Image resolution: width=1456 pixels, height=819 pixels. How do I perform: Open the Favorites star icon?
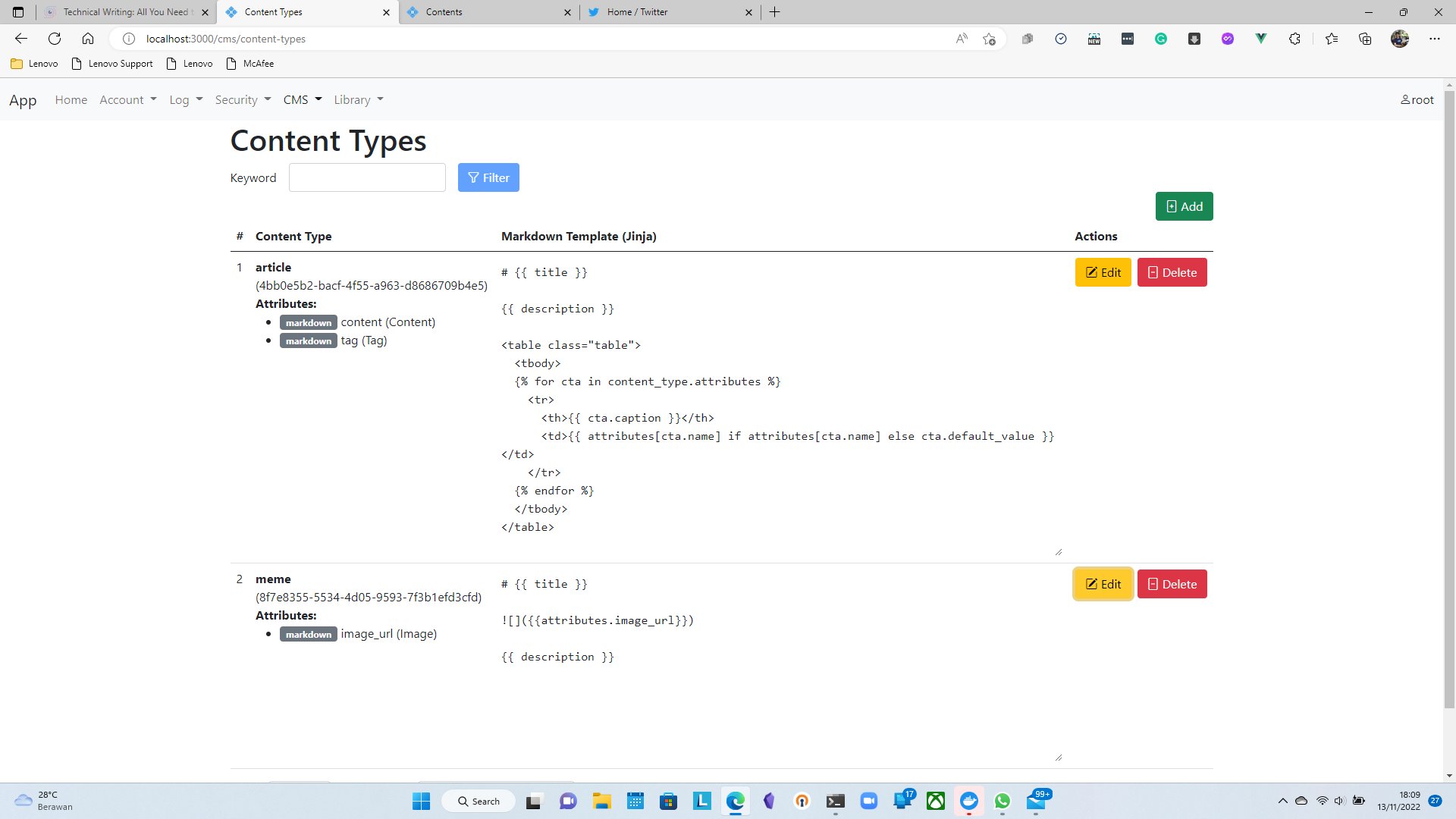click(x=1332, y=39)
